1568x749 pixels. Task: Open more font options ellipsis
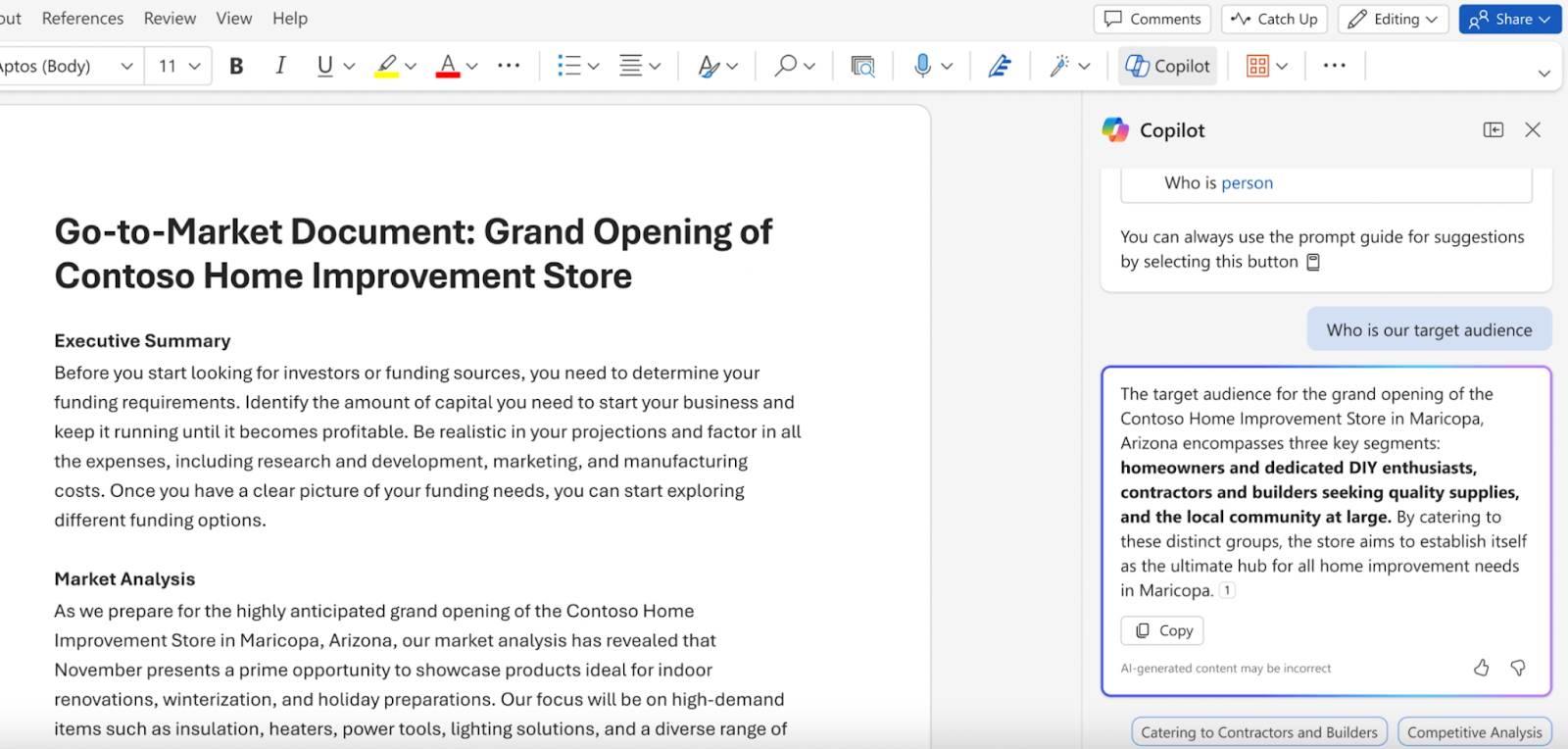(509, 66)
